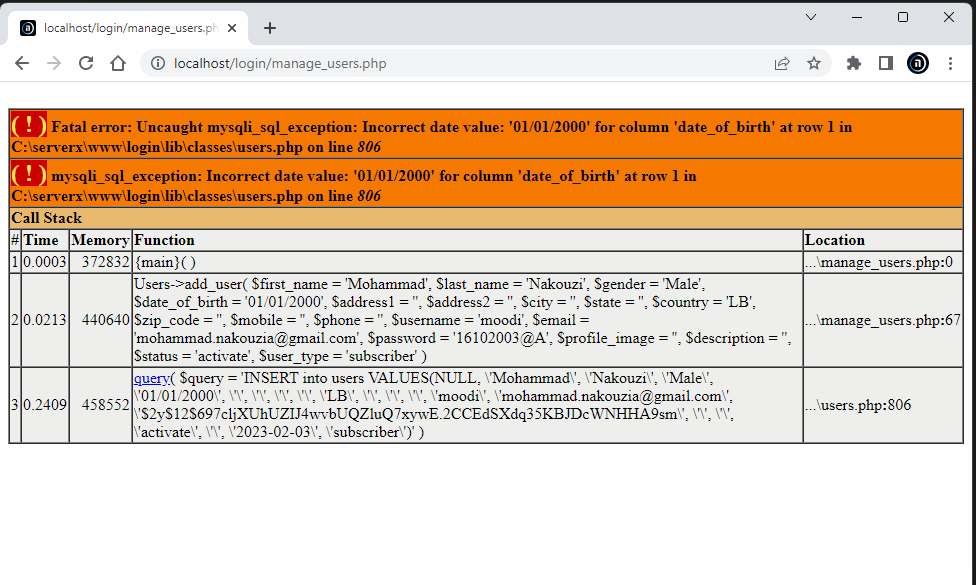The image size is (976, 585).
Task: Click the mysqli_sql_exception warning icon
Action: tap(29, 174)
